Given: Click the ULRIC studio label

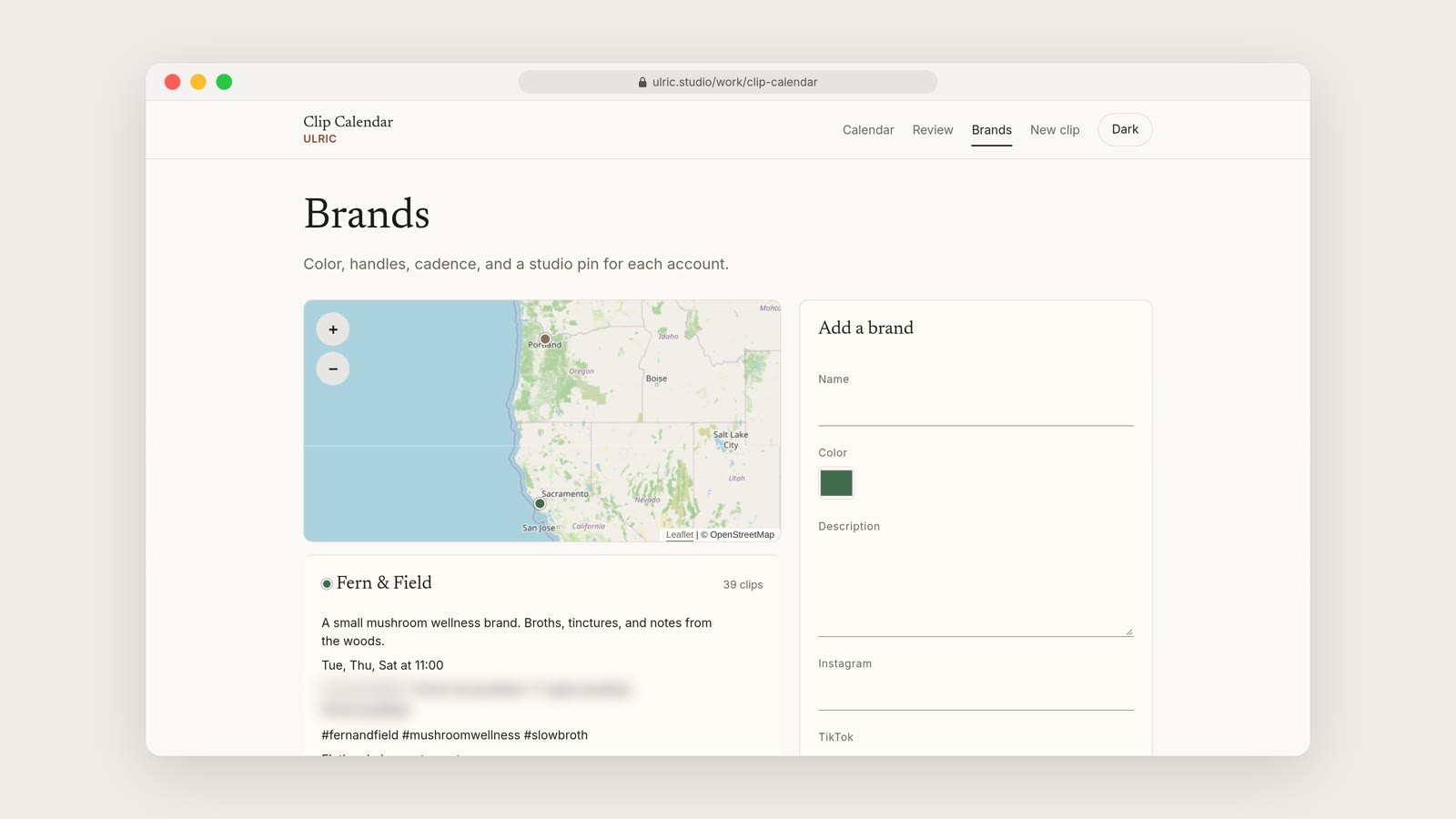Looking at the screenshot, I should coord(319,139).
